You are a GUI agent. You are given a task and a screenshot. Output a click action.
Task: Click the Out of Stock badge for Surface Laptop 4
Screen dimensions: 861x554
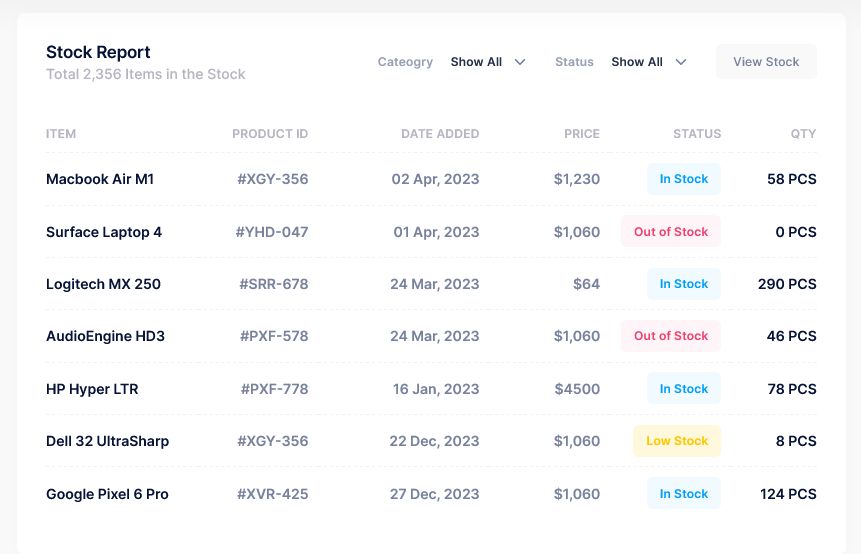[671, 231]
